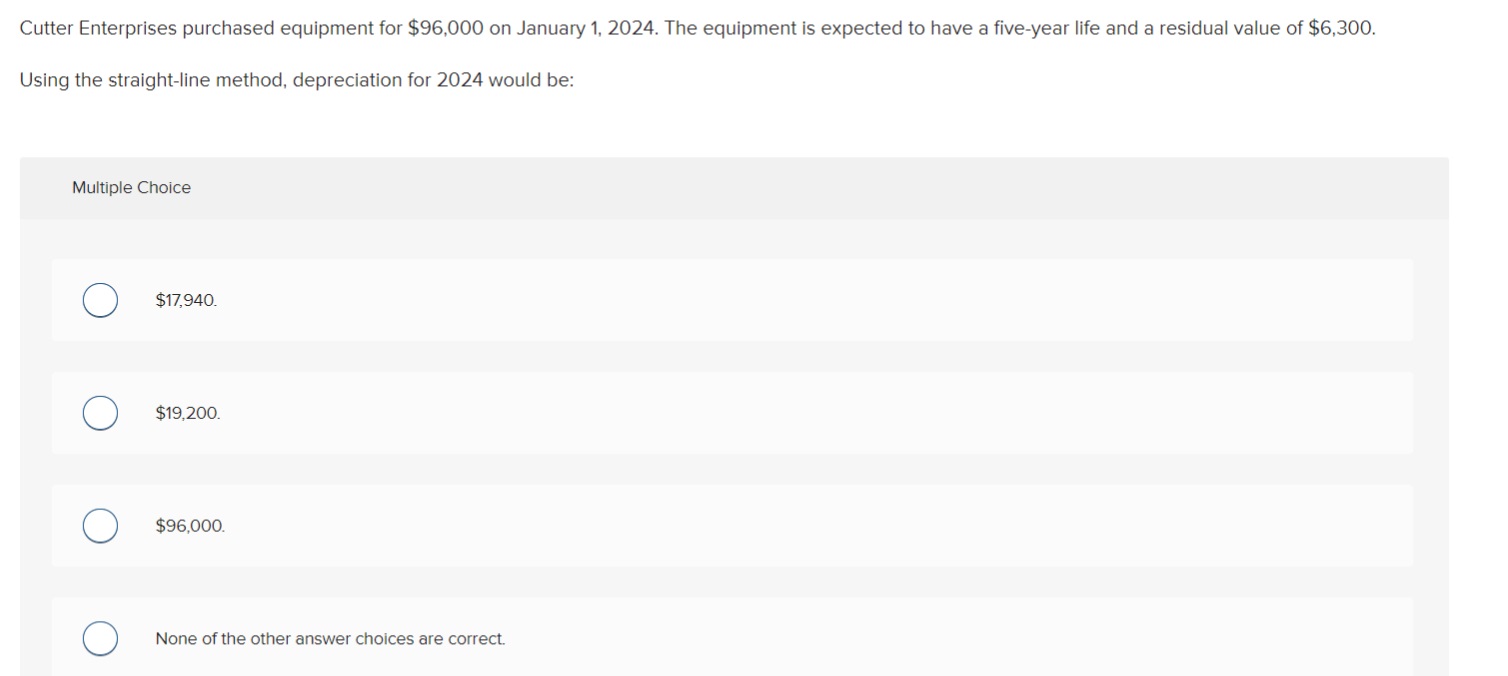Click the gray Multiple Choice panel area

700,187
